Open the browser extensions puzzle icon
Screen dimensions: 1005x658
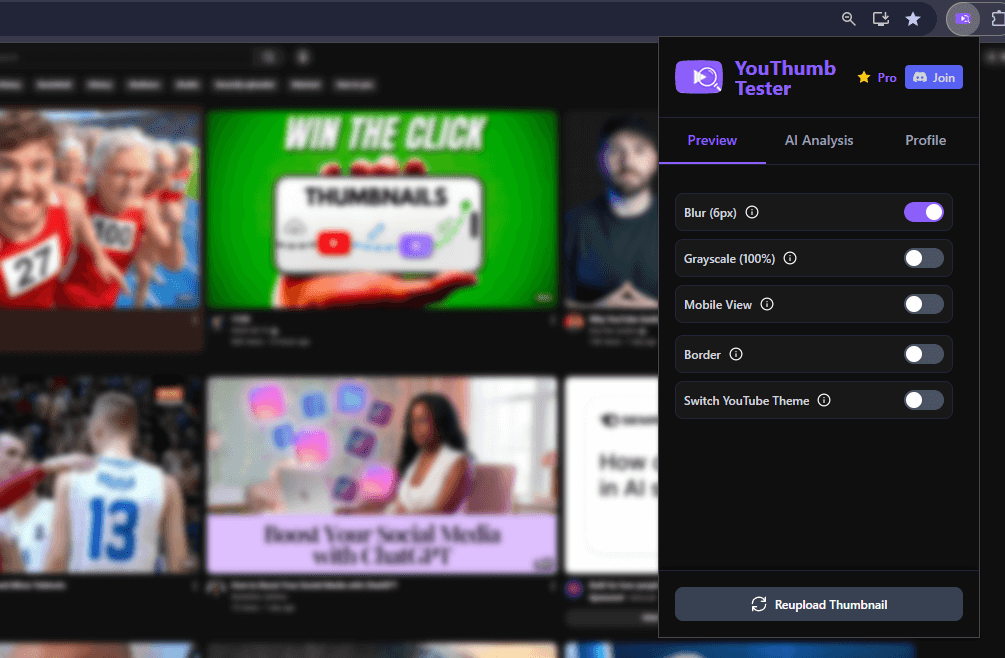click(996, 19)
